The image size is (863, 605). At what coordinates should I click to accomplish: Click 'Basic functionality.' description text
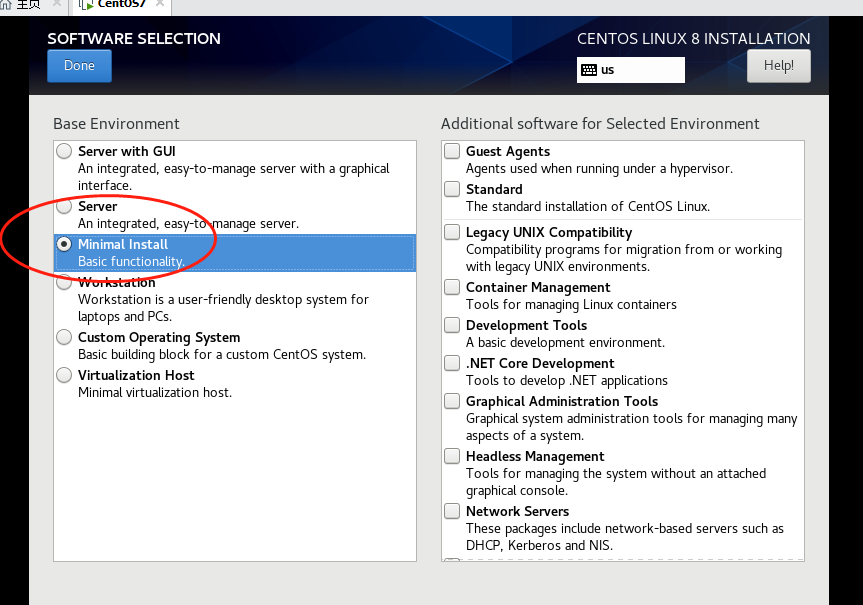(x=132, y=261)
